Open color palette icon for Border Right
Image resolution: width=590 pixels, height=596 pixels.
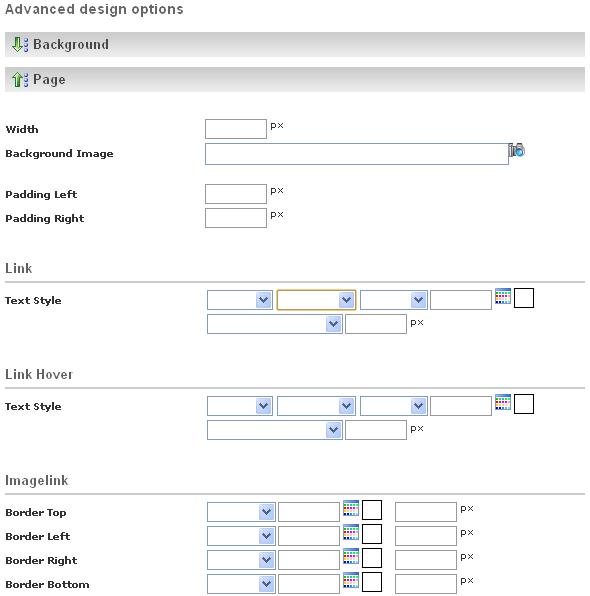point(351,556)
